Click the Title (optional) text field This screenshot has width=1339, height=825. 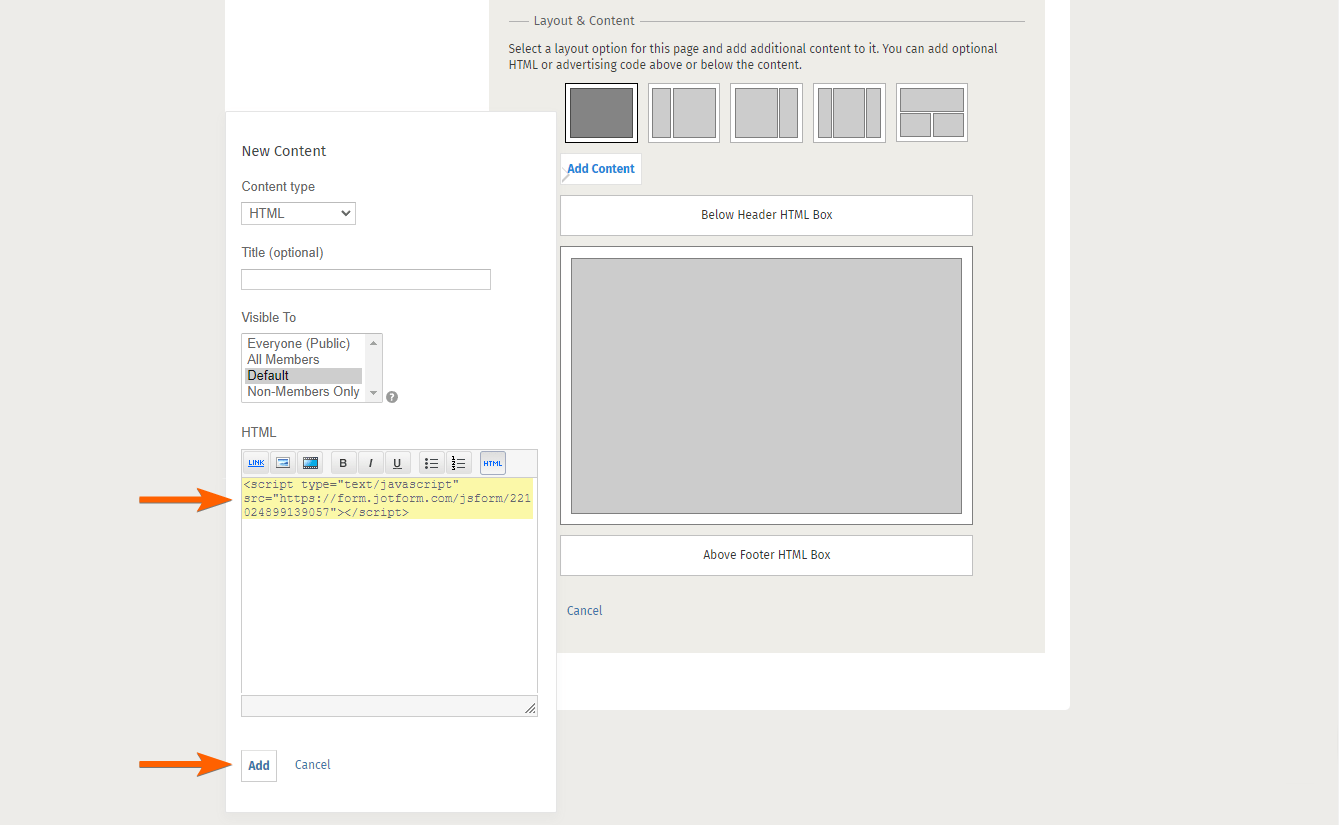click(x=366, y=279)
